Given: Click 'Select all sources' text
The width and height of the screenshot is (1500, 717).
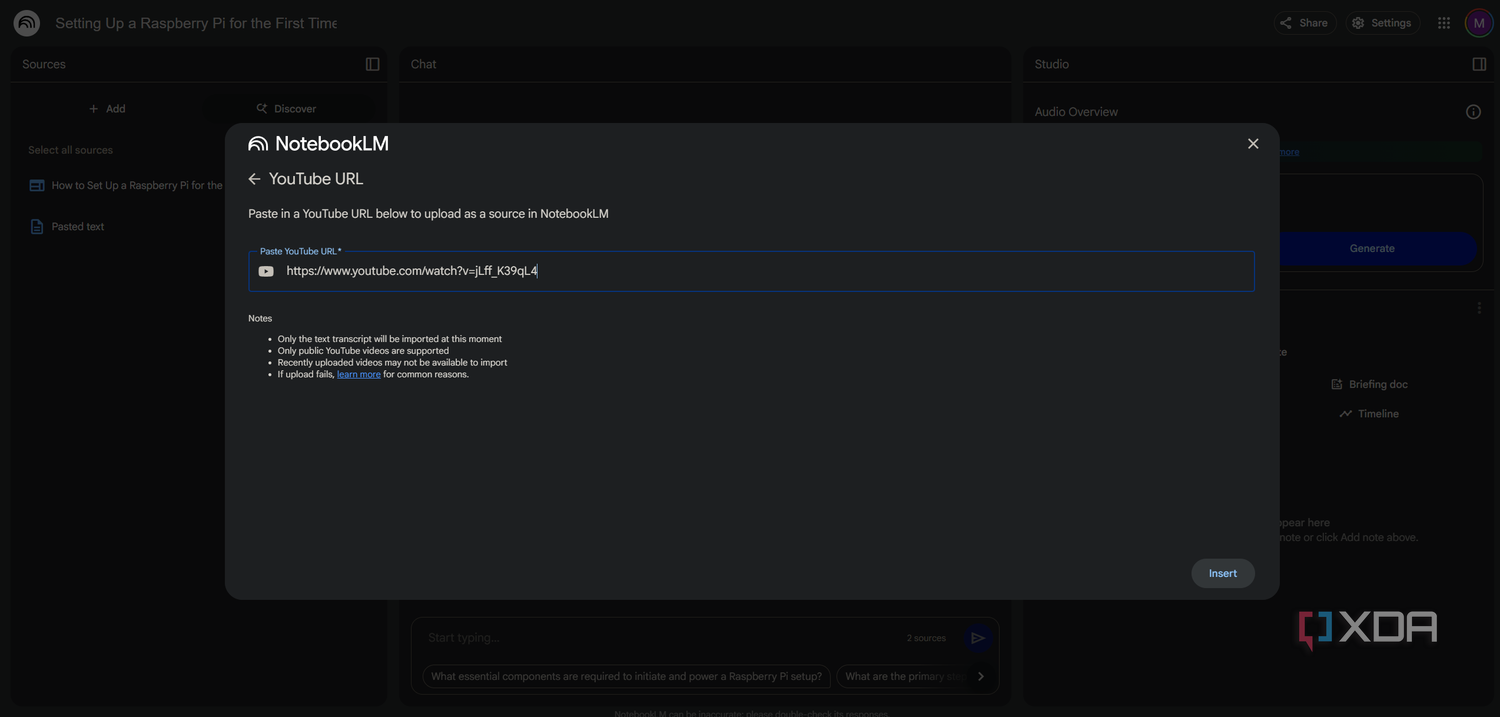Looking at the screenshot, I should pyautogui.click(x=70, y=150).
